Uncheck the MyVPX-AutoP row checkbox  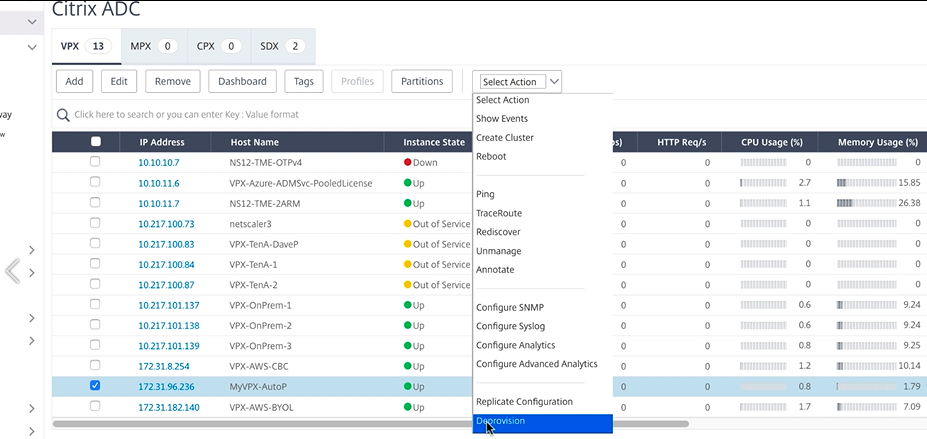(96, 386)
